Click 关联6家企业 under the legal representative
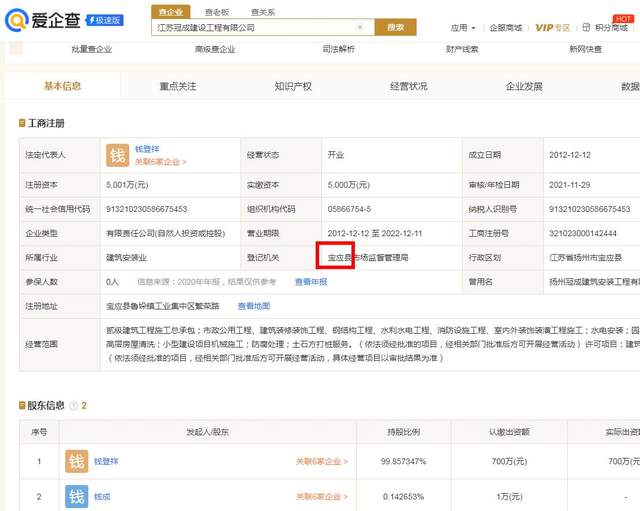640x511 pixels. pos(160,162)
